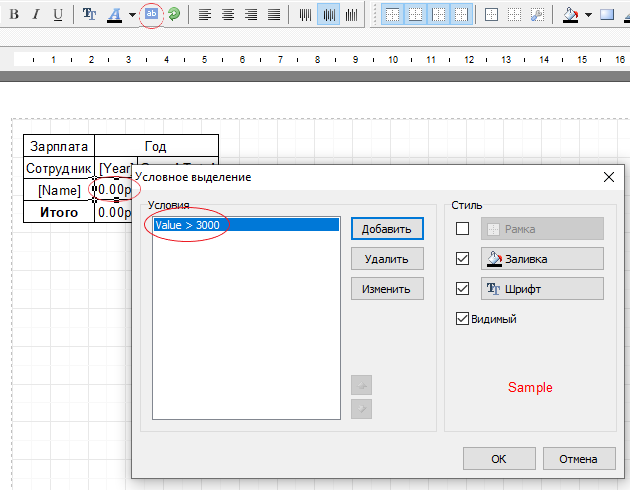The width and height of the screenshot is (630, 490).
Task: Toggle bold formatting
Action: click(14, 14)
